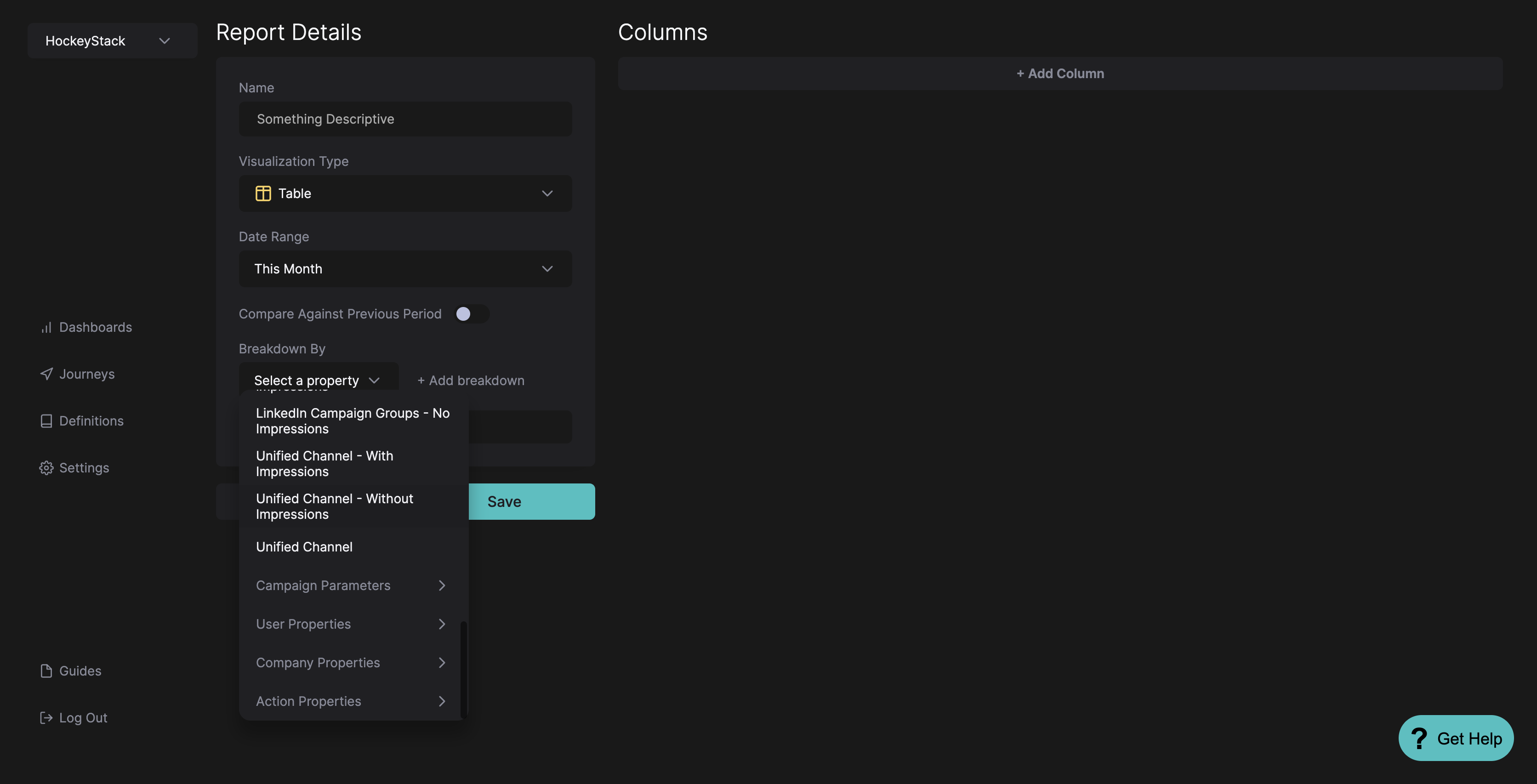Click the Log Out arrow icon
The height and width of the screenshot is (784, 1537).
pyautogui.click(x=46, y=718)
